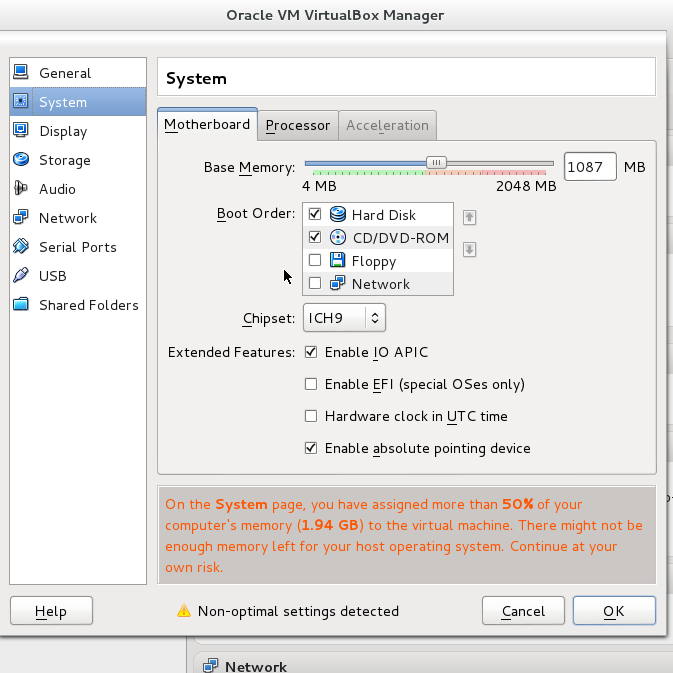Image resolution: width=673 pixels, height=673 pixels.
Task: Click Network icon in background manager window
Action: coord(210,665)
